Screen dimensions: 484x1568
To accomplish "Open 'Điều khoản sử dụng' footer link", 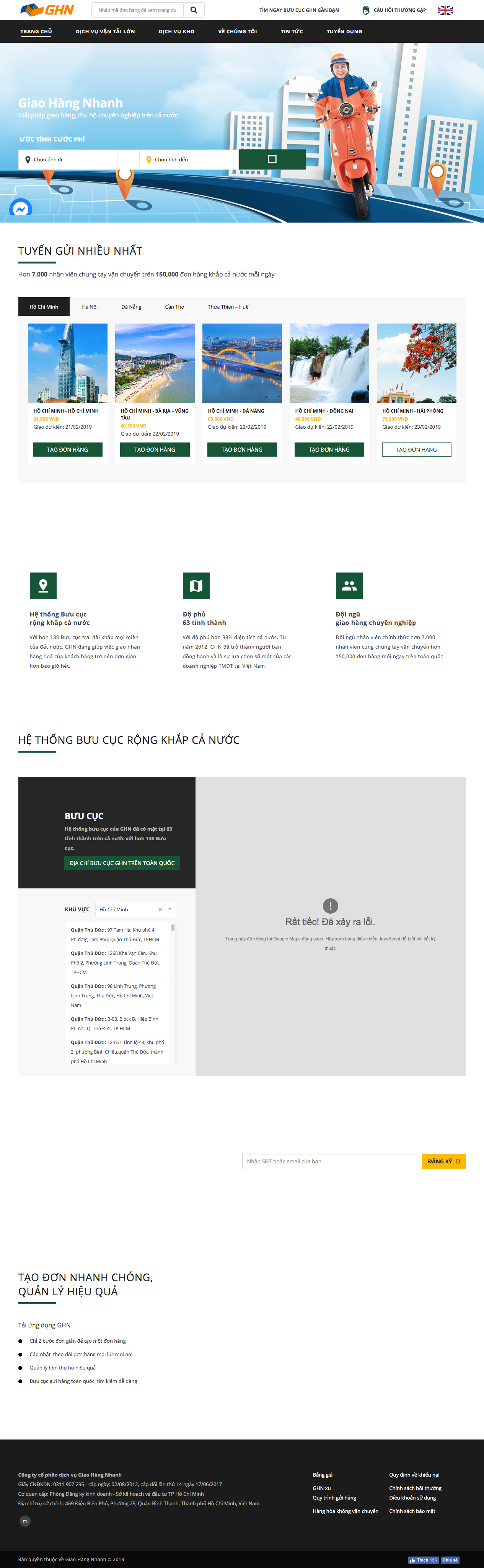I will click(x=412, y=1497).
